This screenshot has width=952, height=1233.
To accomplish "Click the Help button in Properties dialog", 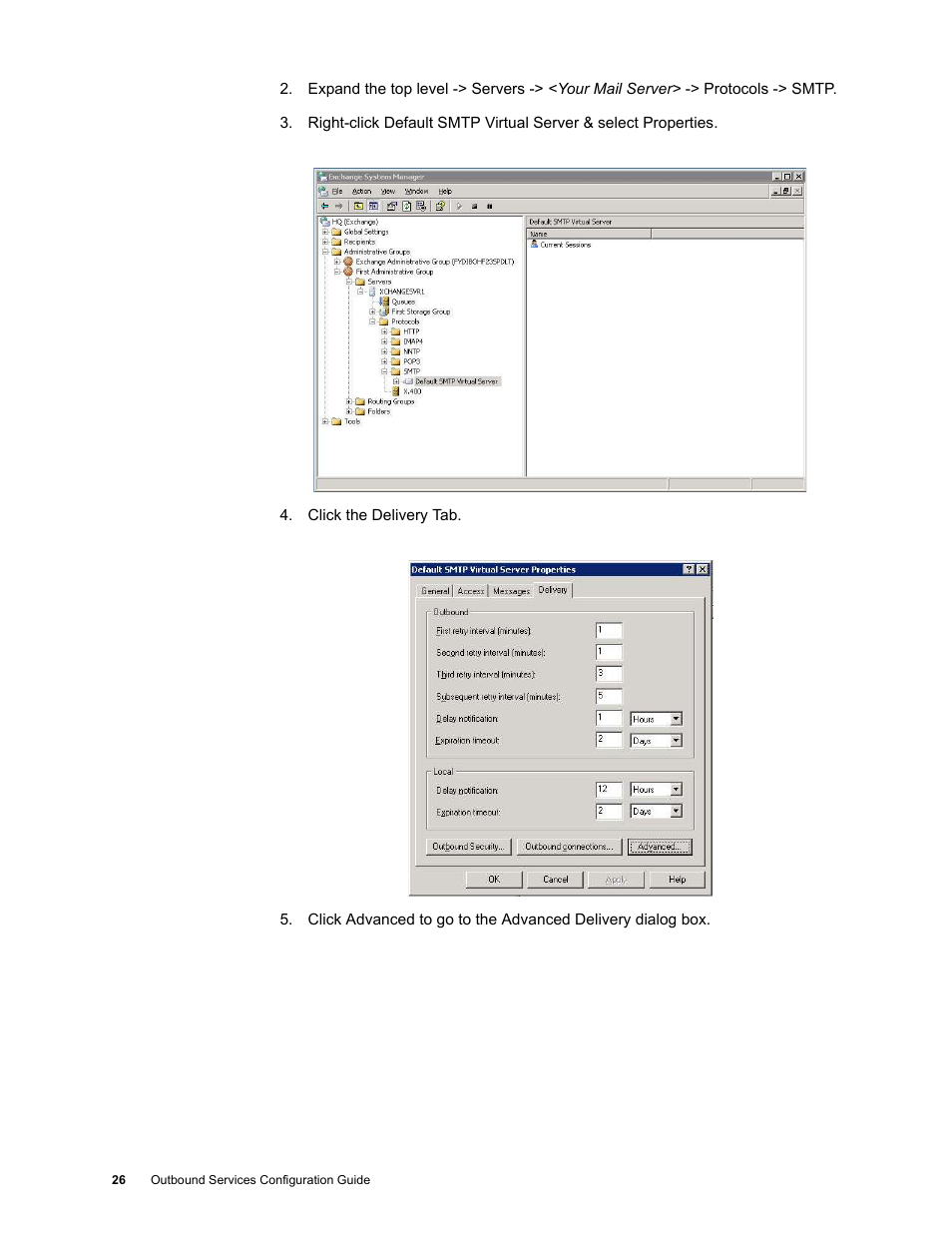I will click(x=678, y=880).
